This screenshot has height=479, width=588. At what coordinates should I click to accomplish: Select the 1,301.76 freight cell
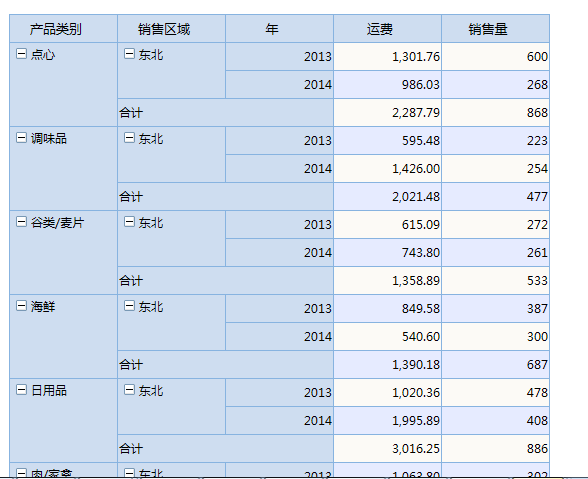click(387, 57)
